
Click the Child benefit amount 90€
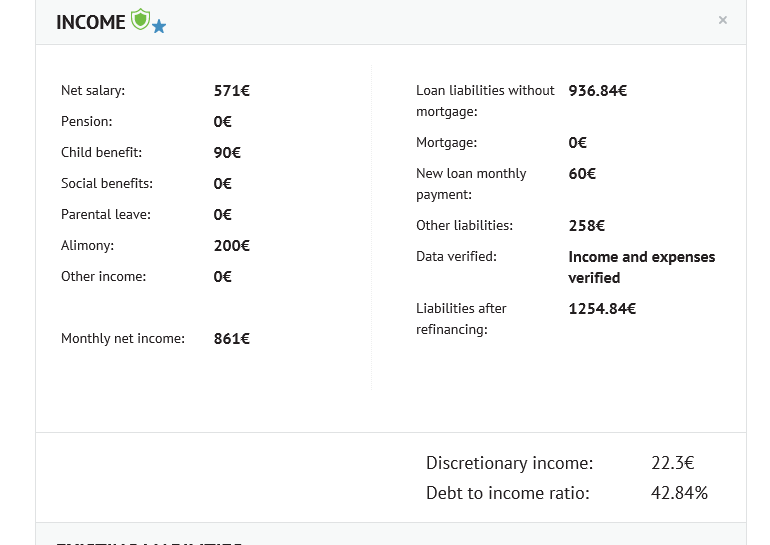(x=227, y=153)
